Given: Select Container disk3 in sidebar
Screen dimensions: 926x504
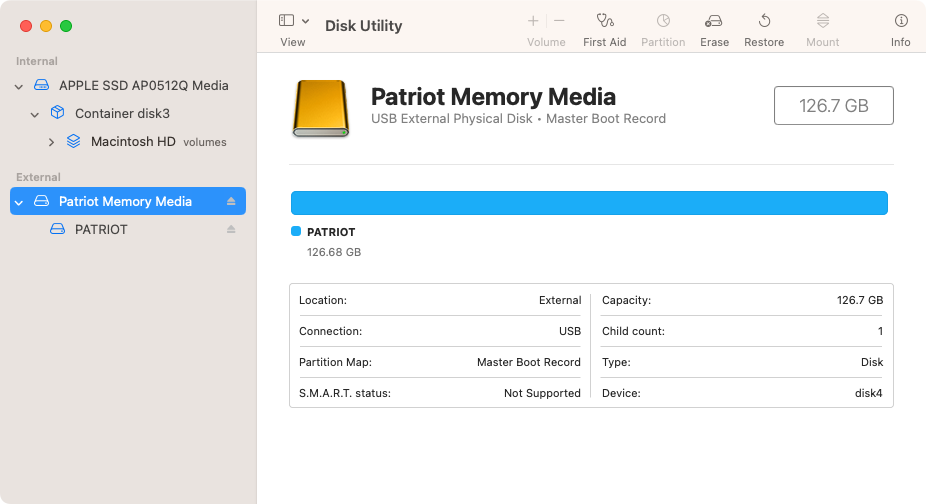Looking at the screenshot, I should 122,113.
